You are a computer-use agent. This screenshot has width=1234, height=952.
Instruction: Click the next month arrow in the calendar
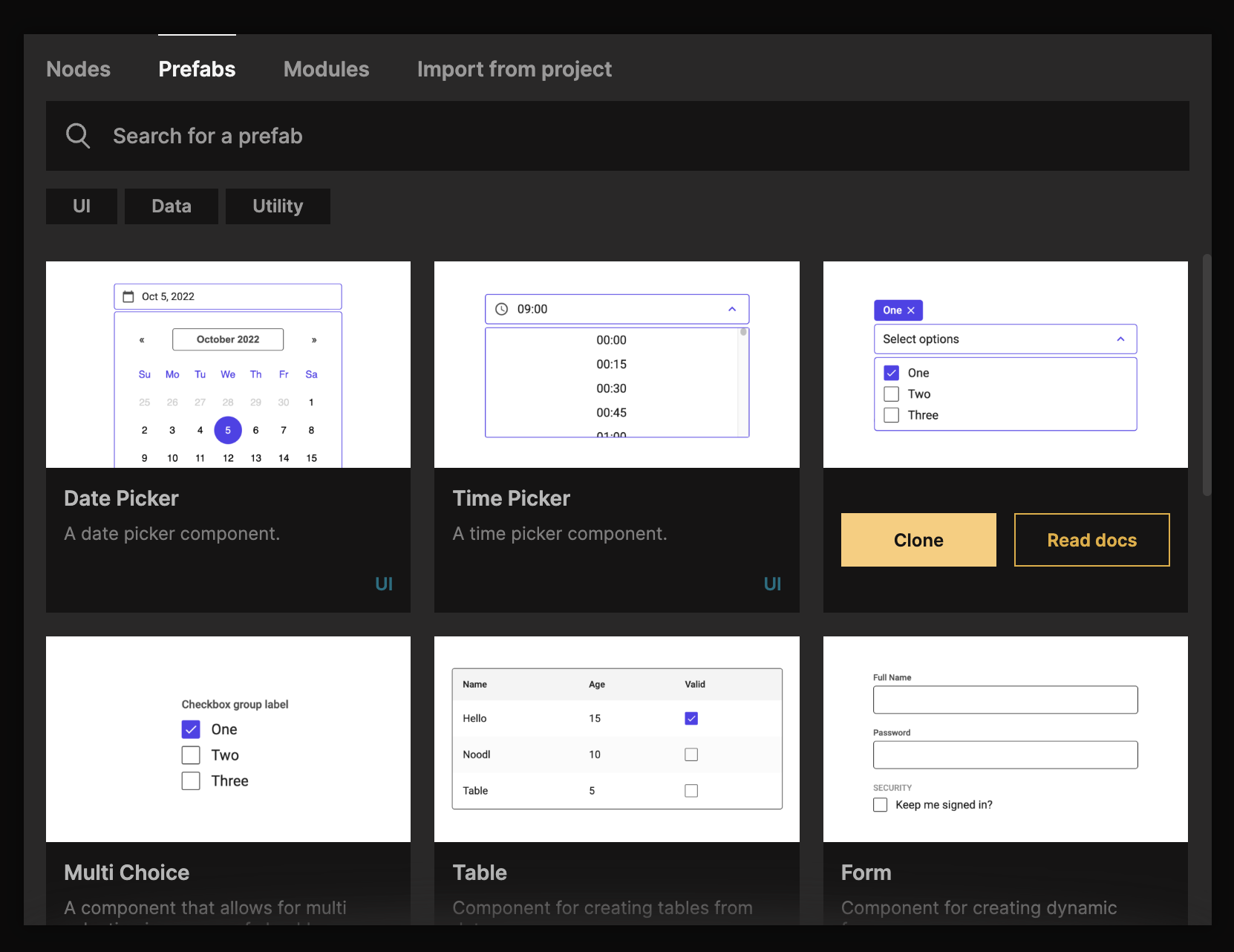[313, 339]
